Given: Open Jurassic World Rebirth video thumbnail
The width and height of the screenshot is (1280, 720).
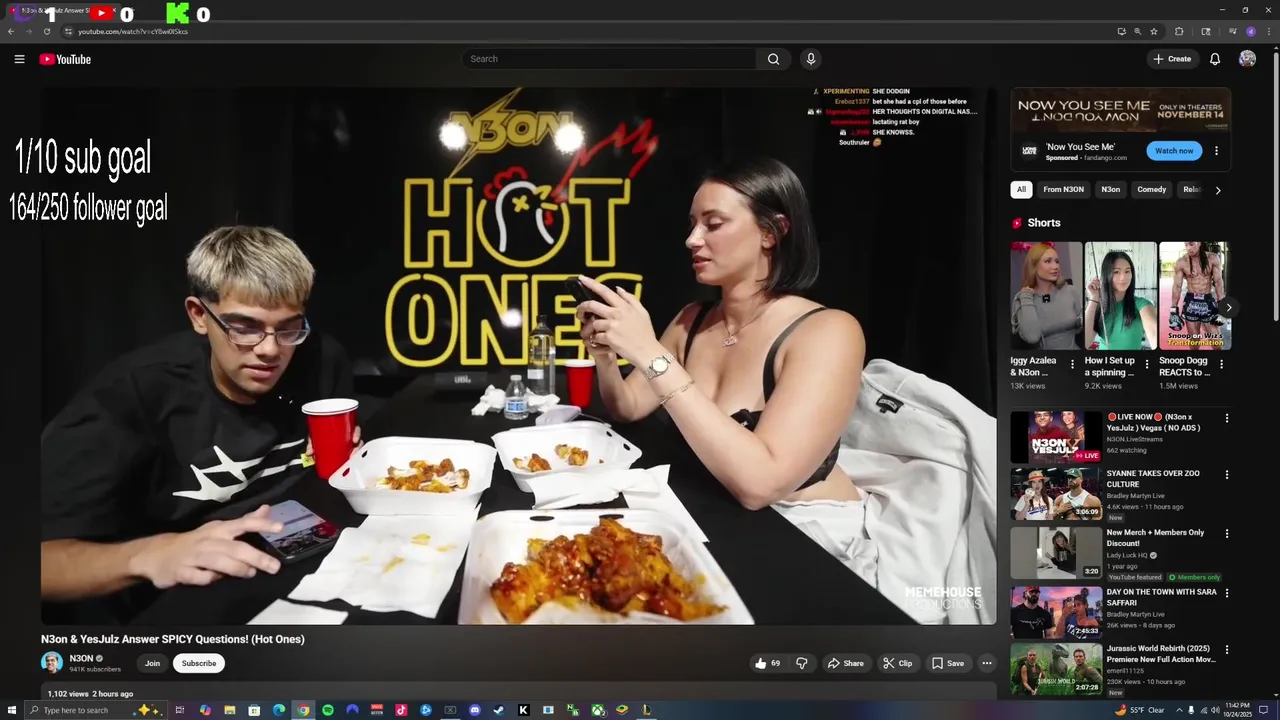Looking at the screenshot, I should pos(1056,669).
